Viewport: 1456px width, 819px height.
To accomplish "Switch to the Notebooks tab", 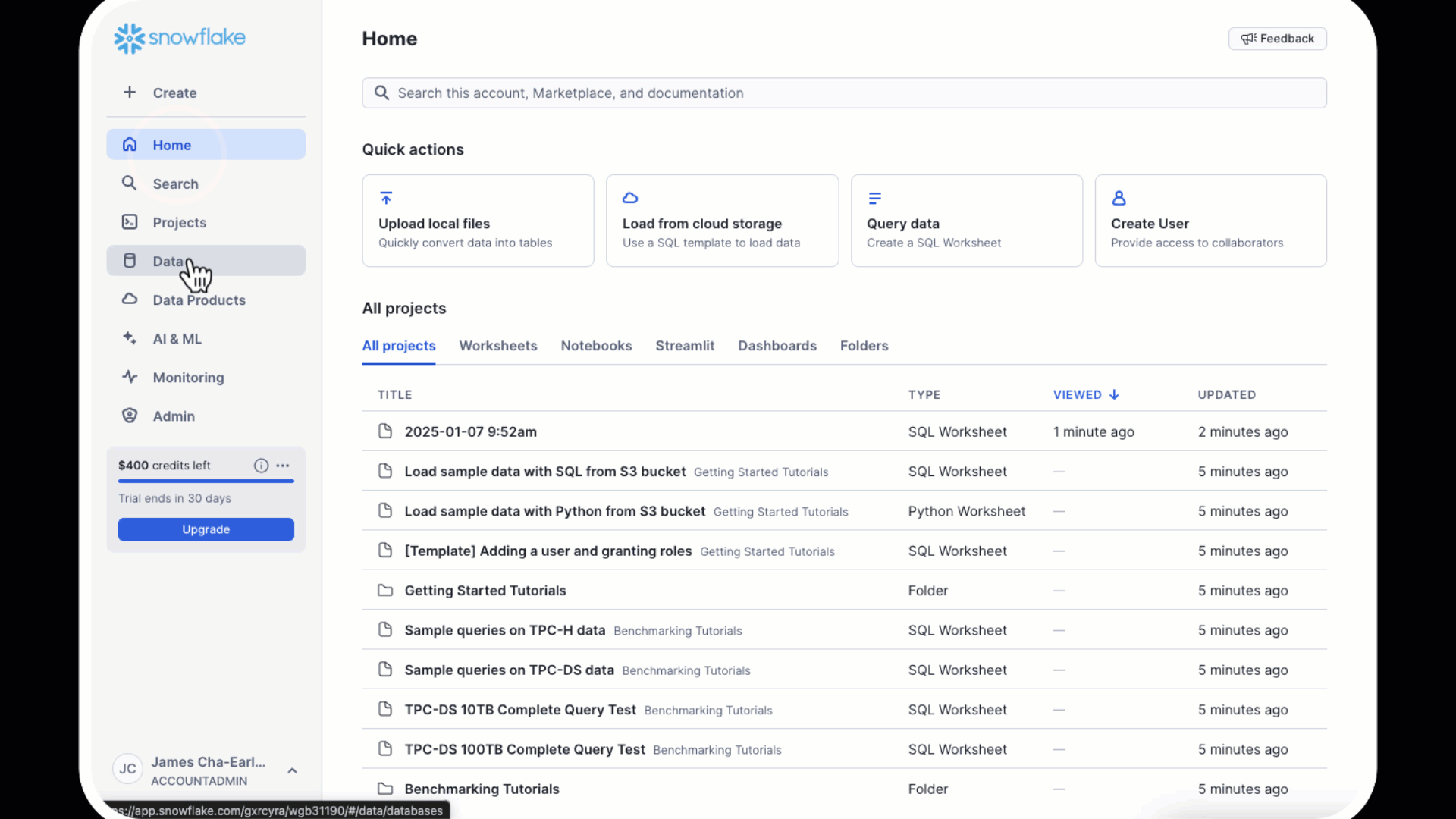I will pyautogui.click(x=596, y=346).
